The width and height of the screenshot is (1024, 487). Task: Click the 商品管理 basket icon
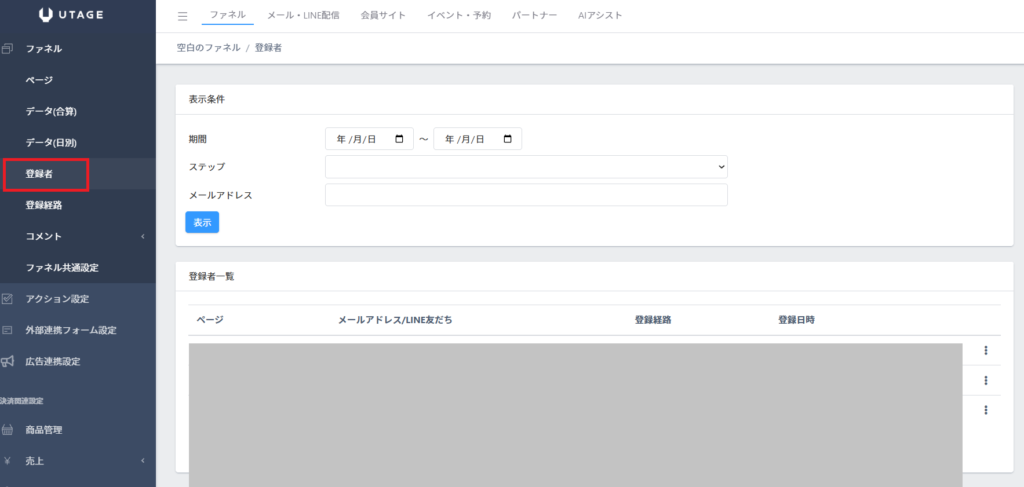tap(8, 430)
